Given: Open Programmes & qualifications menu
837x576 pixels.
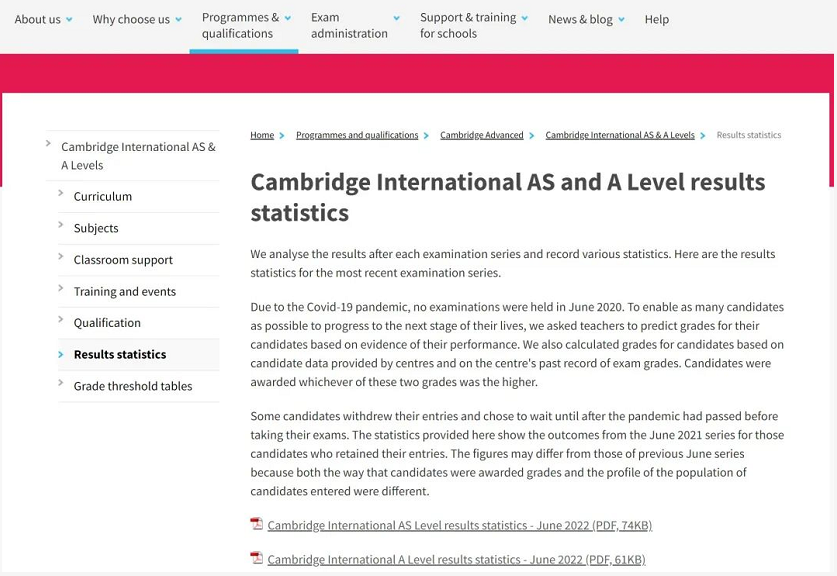Looking at the screenshot, I should click(240, 25).
